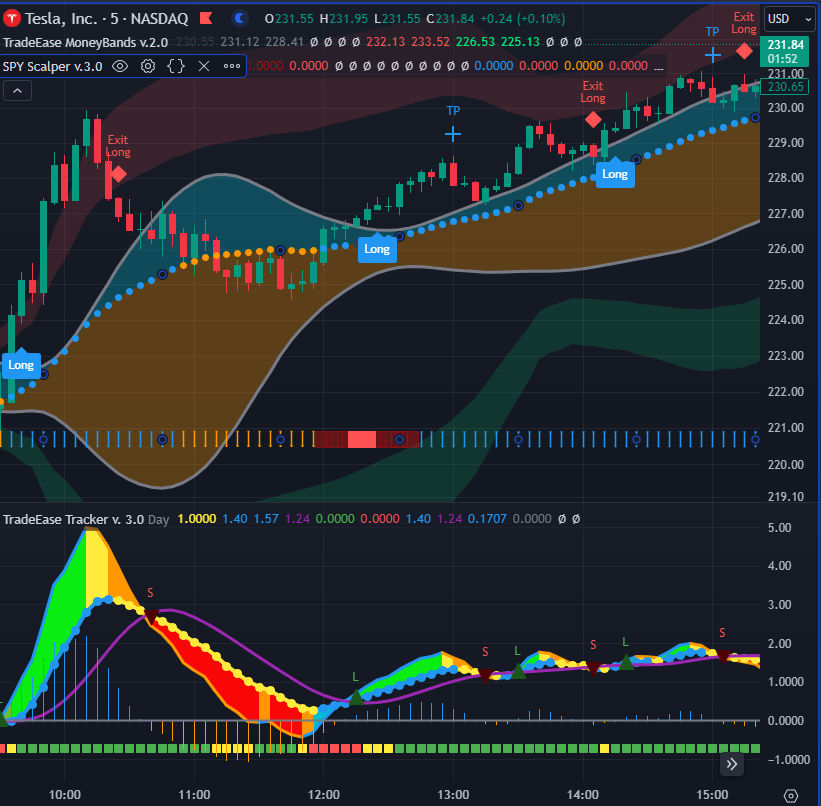The image size is (821, 806).
Task: Click the first red S triangle near 3.00
Action: click(x=151, y=617)
